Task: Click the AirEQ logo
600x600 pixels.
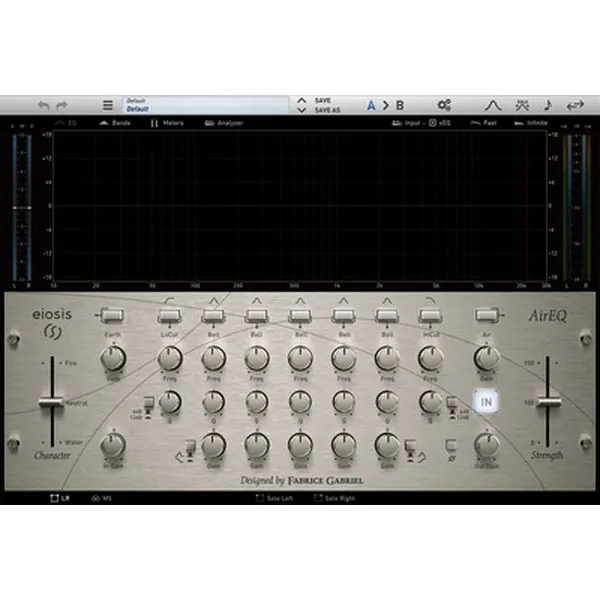Action: [x=548, y=316]
